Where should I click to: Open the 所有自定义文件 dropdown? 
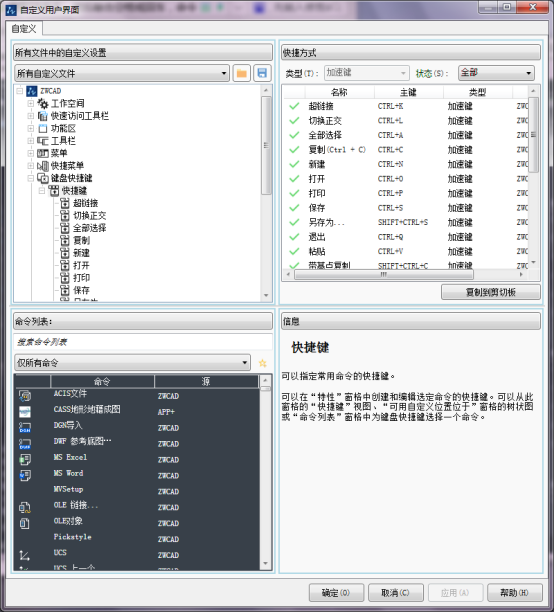(122, 73)
